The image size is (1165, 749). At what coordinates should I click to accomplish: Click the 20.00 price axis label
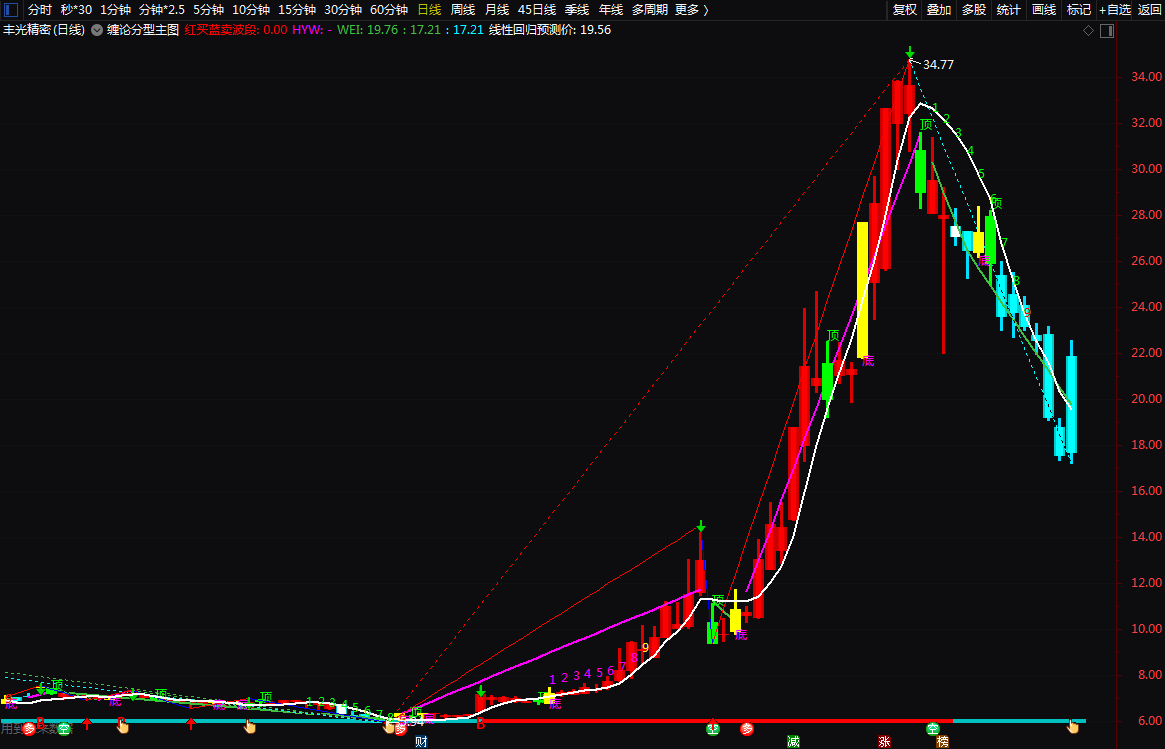[x=1146, y=399]
